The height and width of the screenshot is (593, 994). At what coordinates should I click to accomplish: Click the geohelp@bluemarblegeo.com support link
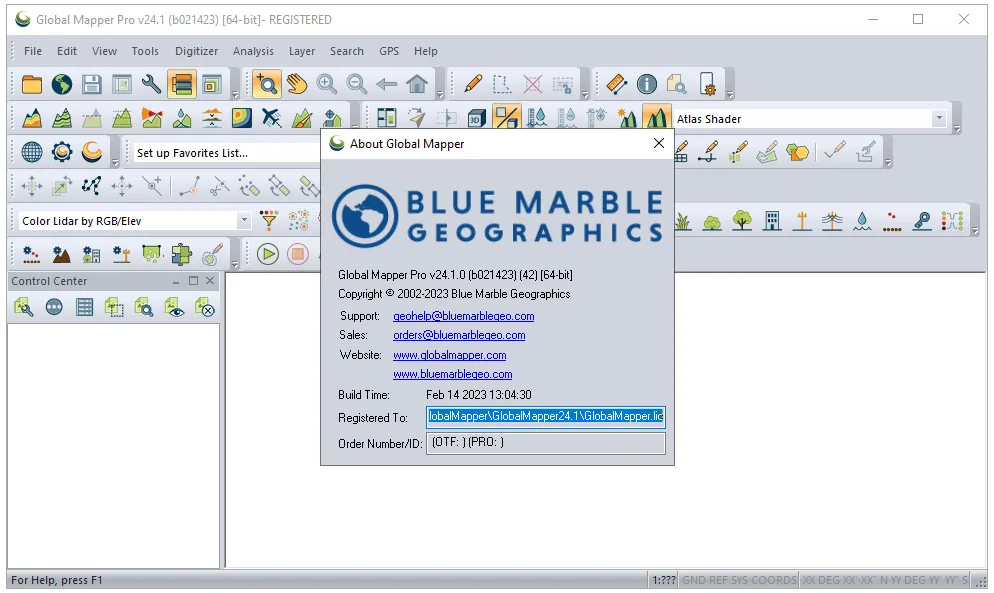(x=463, y=316)
